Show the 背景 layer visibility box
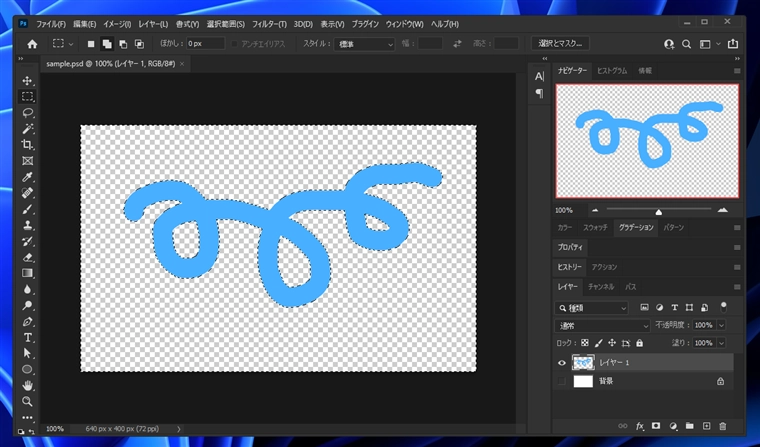The height and width of the screenshot is (447, 760). coord(562,382)
